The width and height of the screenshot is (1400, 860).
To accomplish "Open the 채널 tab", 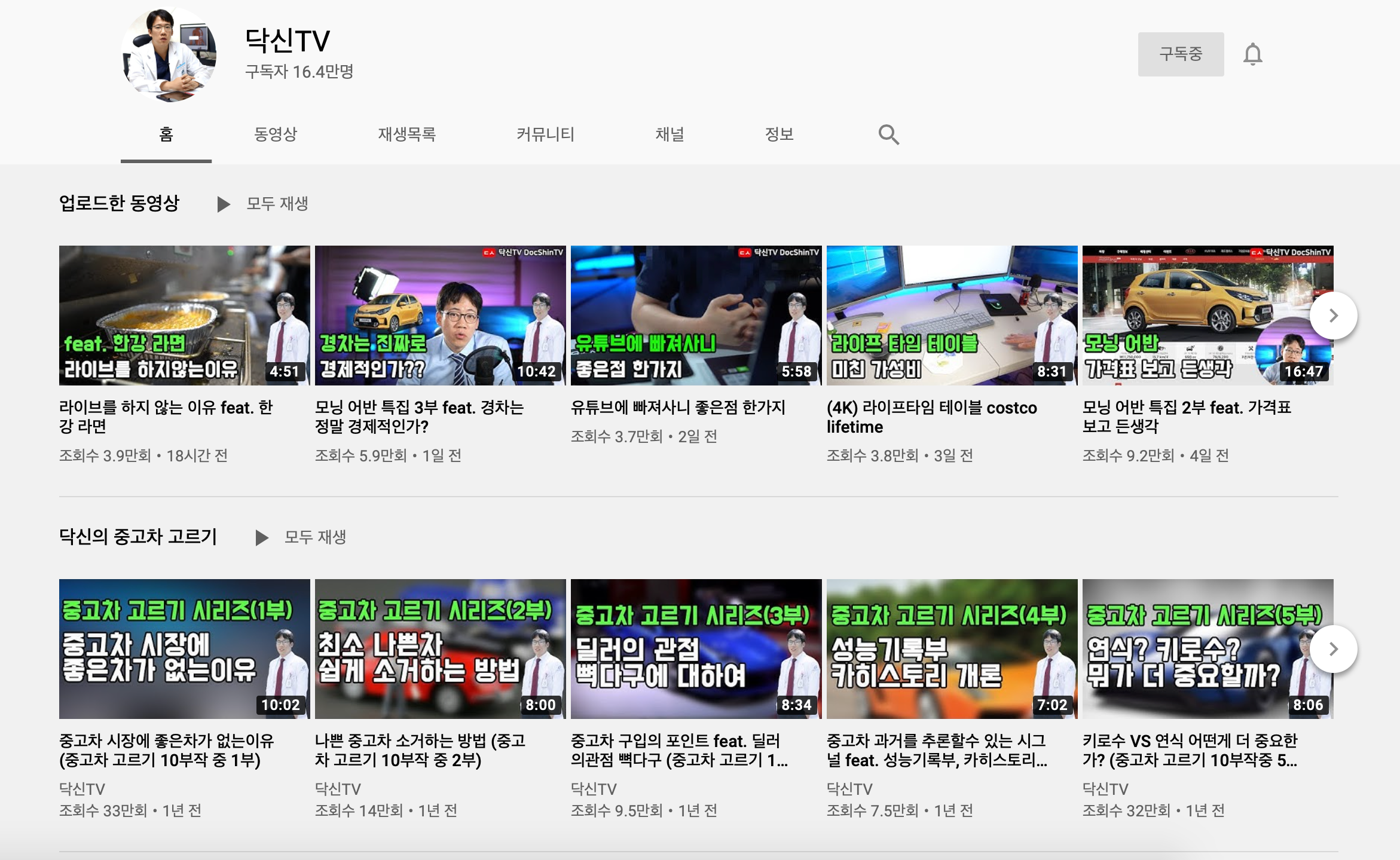I will (x=670, y=134).
